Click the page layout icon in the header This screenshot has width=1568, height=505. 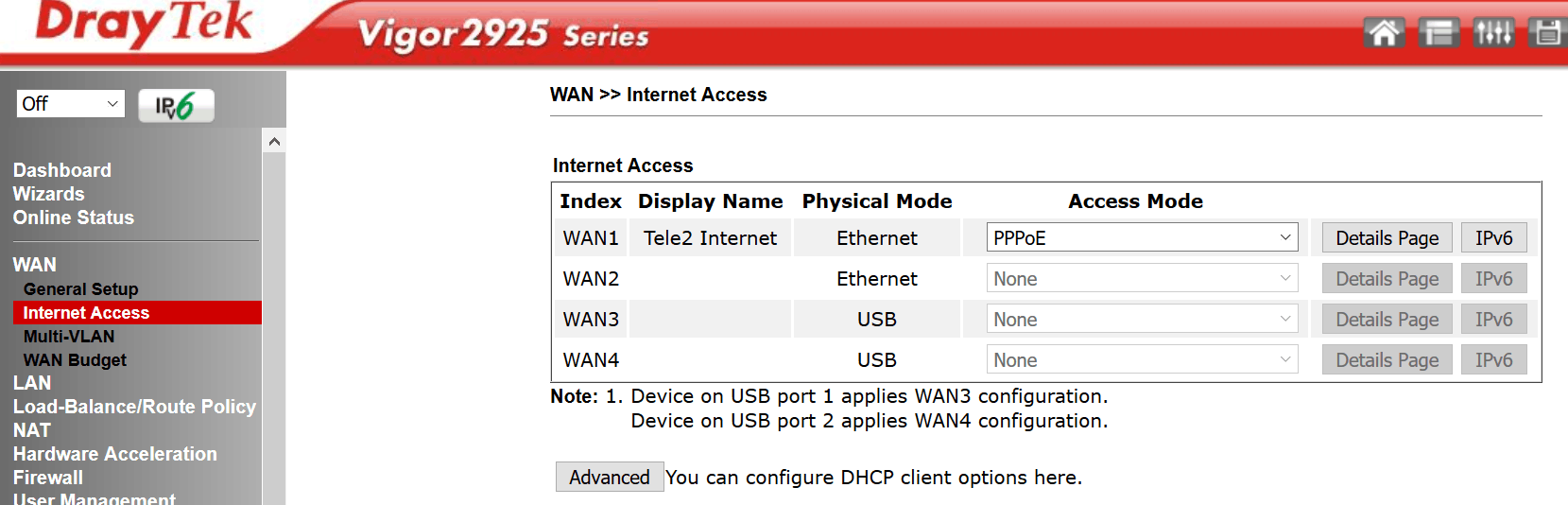(x=1439, y=33)
